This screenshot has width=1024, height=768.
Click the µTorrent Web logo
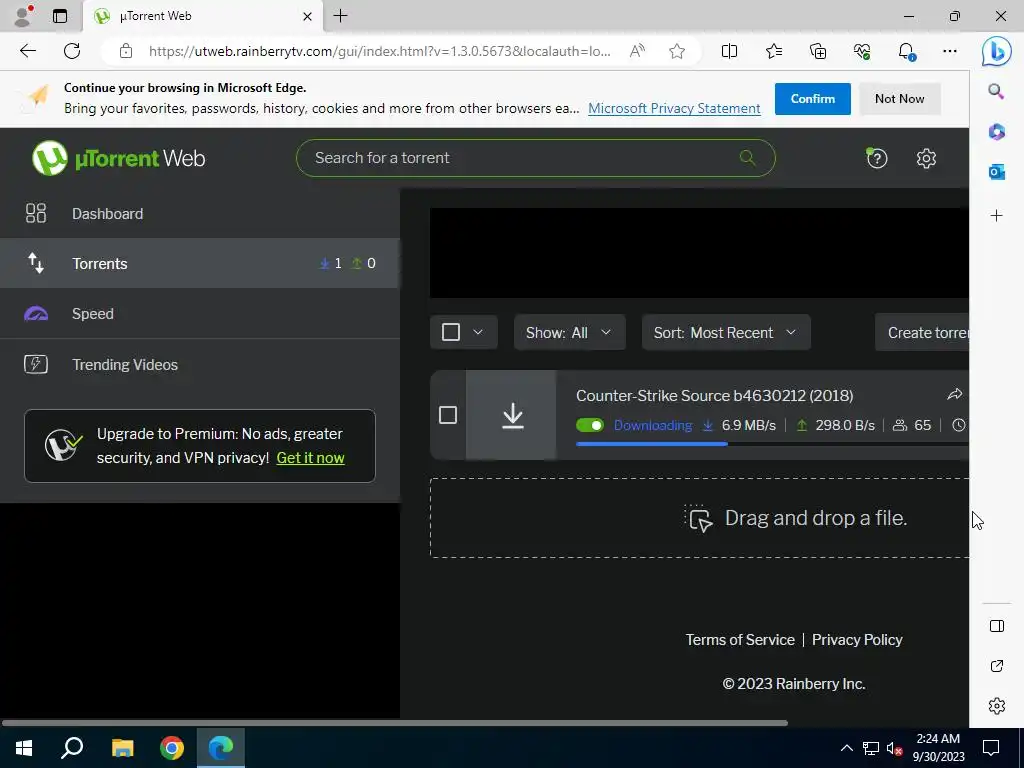click(x=118, y=158)
